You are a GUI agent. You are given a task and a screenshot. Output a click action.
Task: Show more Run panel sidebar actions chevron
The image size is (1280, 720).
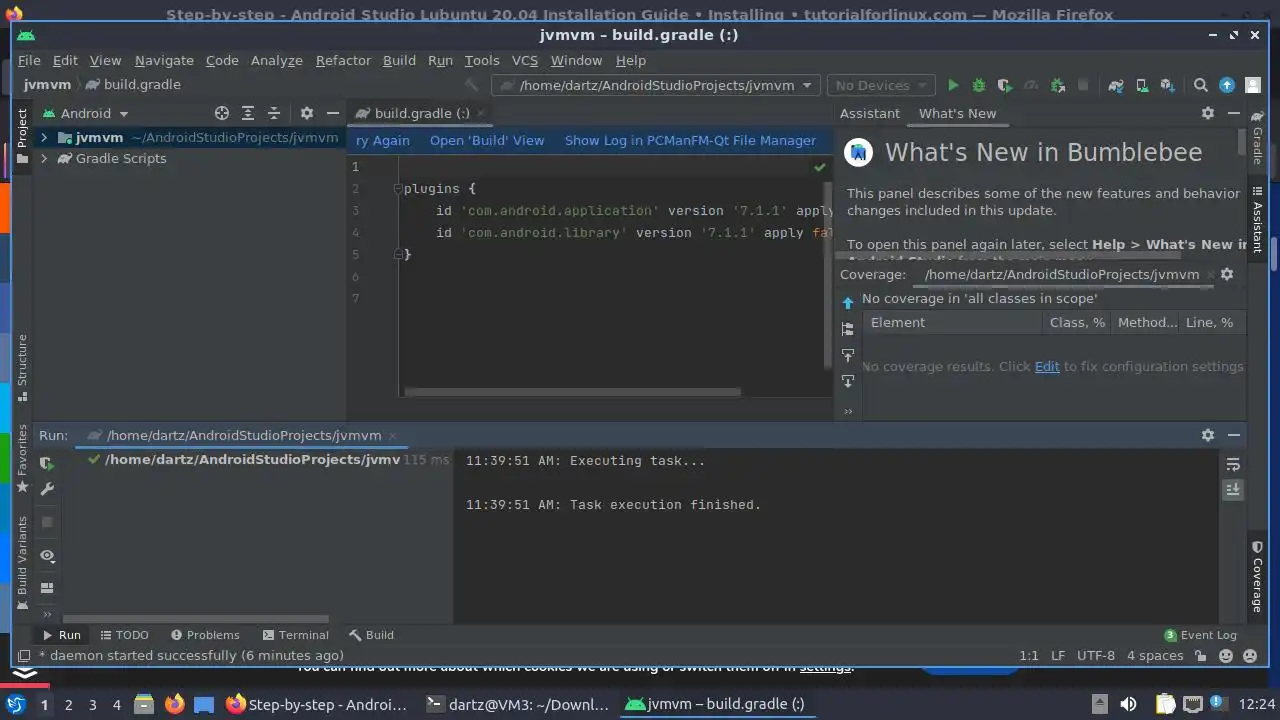click(46, 615)
